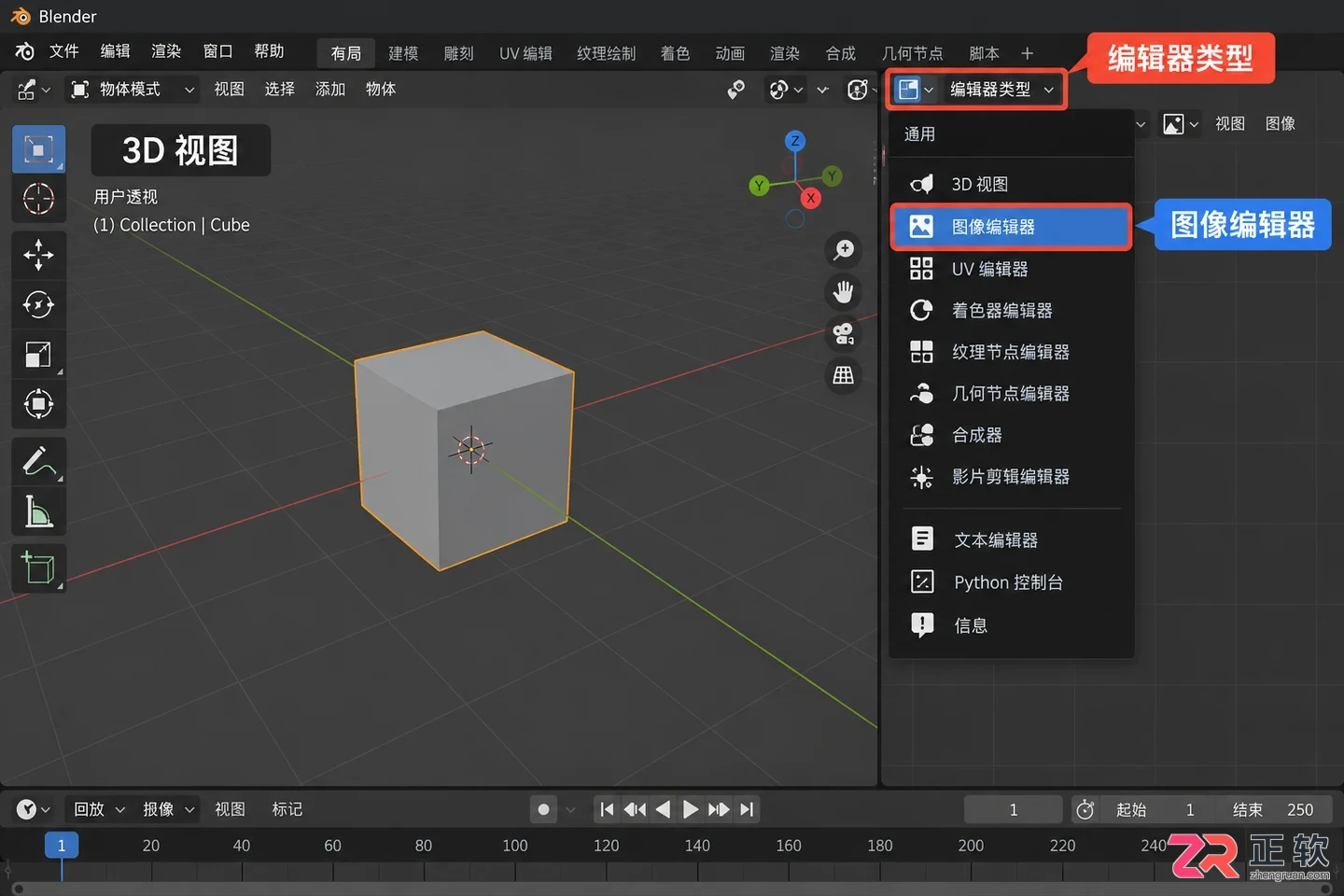The height and width of the screenshot is (896, 1344).
Task: Select the Annotate pencil tool
Action: 38,461
